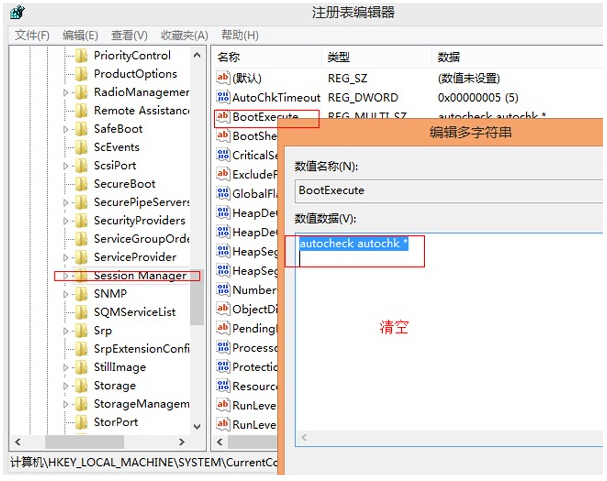607x481 pixels.
Task: Open the 编辑(E) menu
Action: [80, 36]
